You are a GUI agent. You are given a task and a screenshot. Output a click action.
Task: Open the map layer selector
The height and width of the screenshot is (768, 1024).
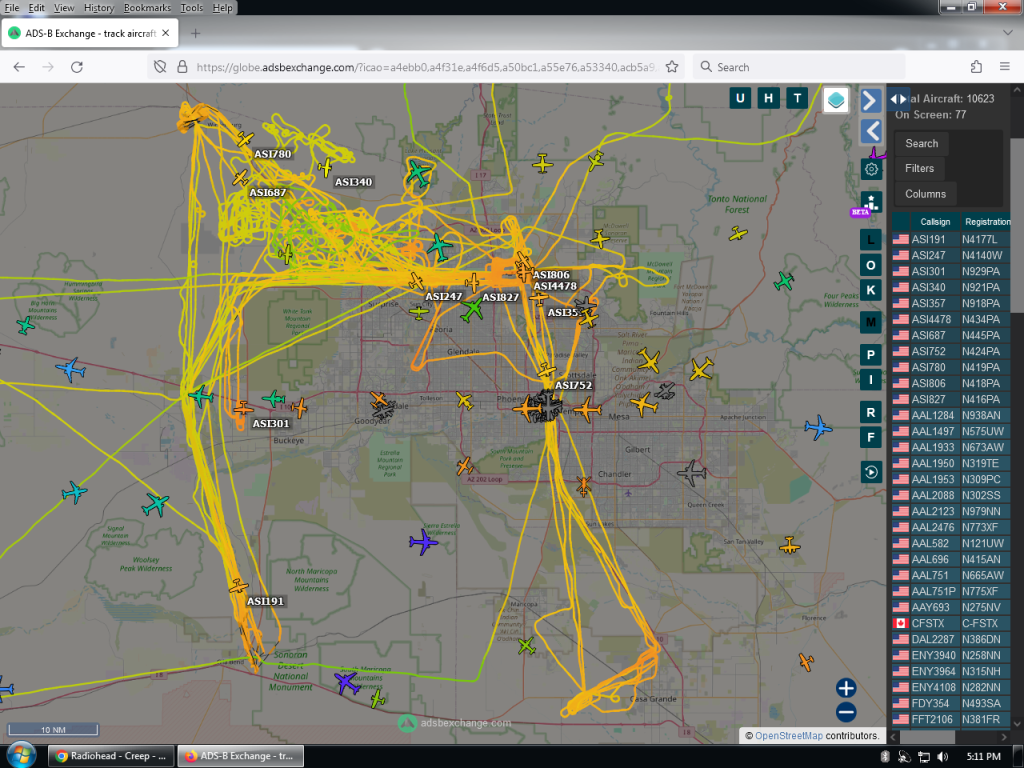coord(836,100)
